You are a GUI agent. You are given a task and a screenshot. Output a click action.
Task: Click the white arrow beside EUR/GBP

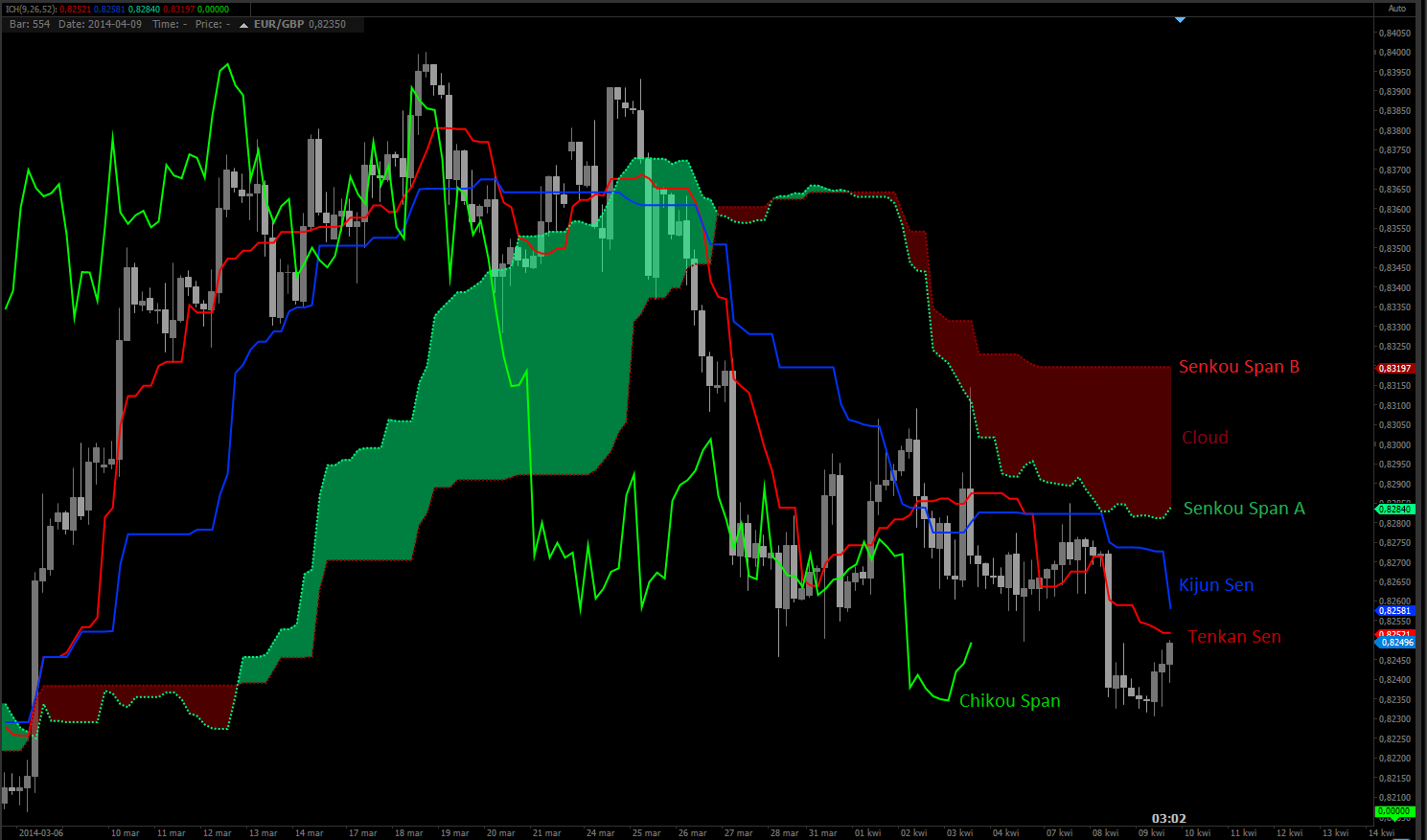click(x=243, y=25)
